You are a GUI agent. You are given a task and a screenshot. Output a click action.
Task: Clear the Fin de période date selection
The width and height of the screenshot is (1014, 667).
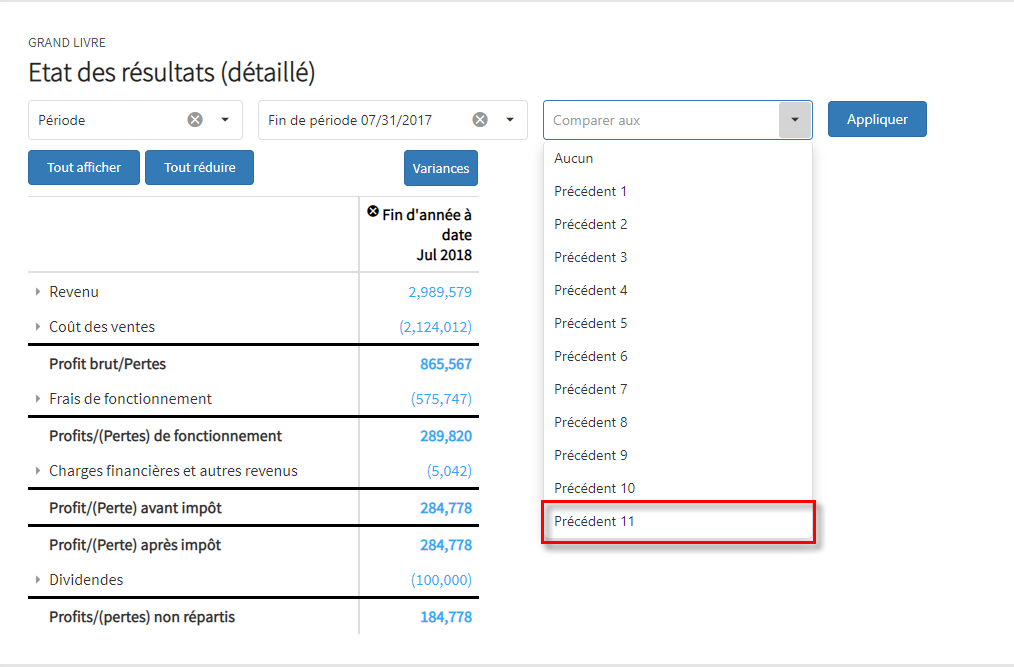(x=480, y=120)
